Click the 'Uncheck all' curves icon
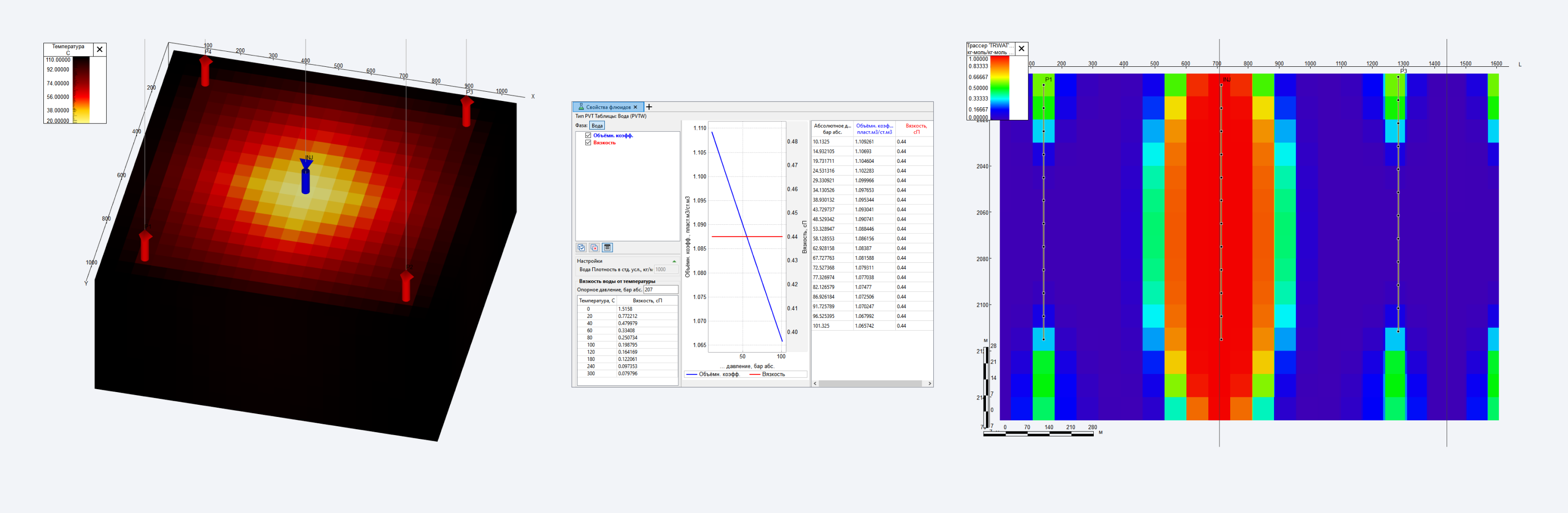Screen dimensions: 1568x513 click(594, 247)
